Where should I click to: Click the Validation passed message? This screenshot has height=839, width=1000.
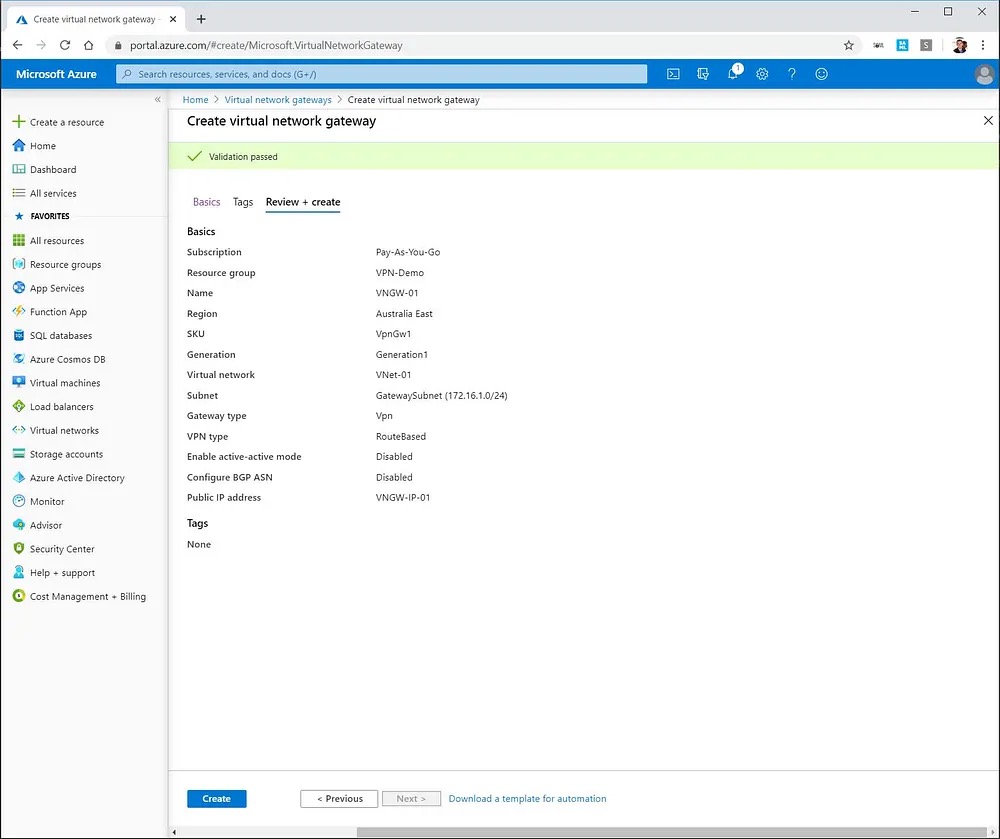point(243,157)
